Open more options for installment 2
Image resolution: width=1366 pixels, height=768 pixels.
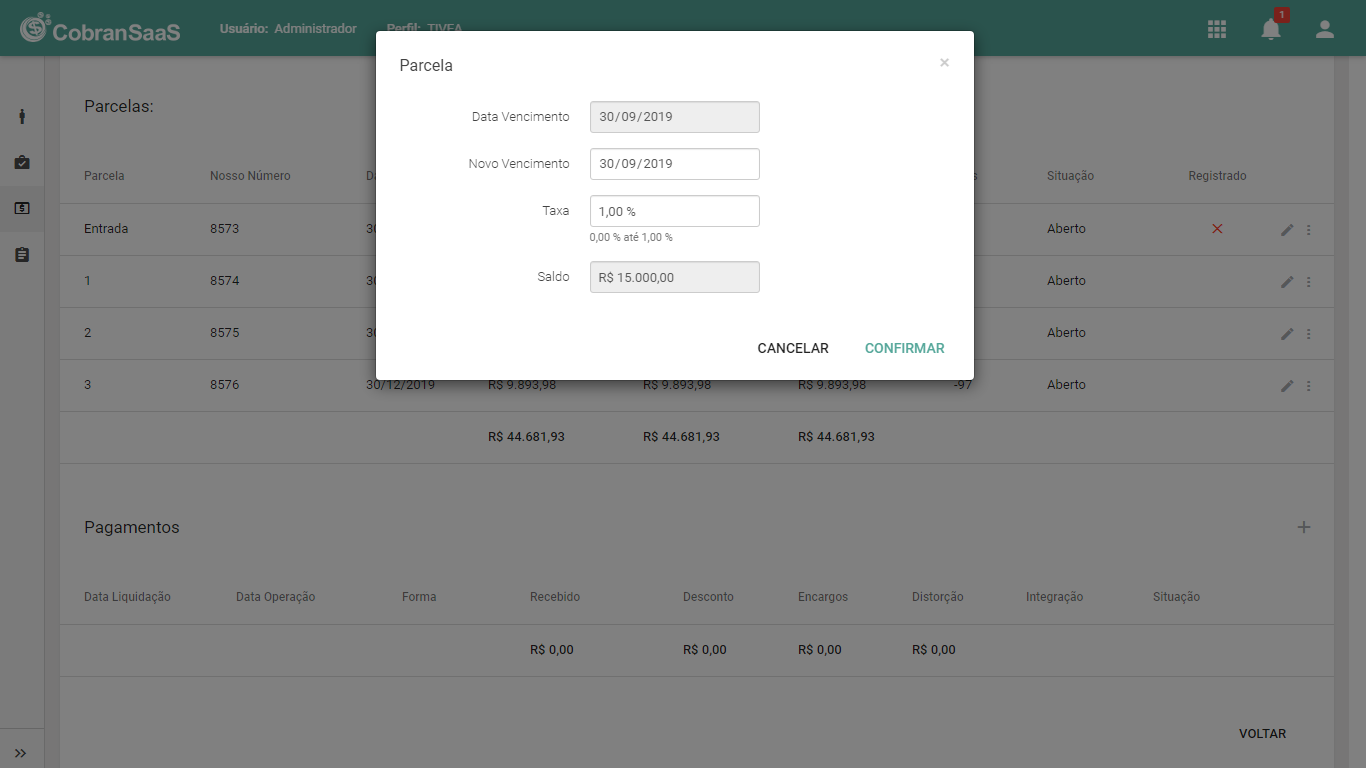1309,334
